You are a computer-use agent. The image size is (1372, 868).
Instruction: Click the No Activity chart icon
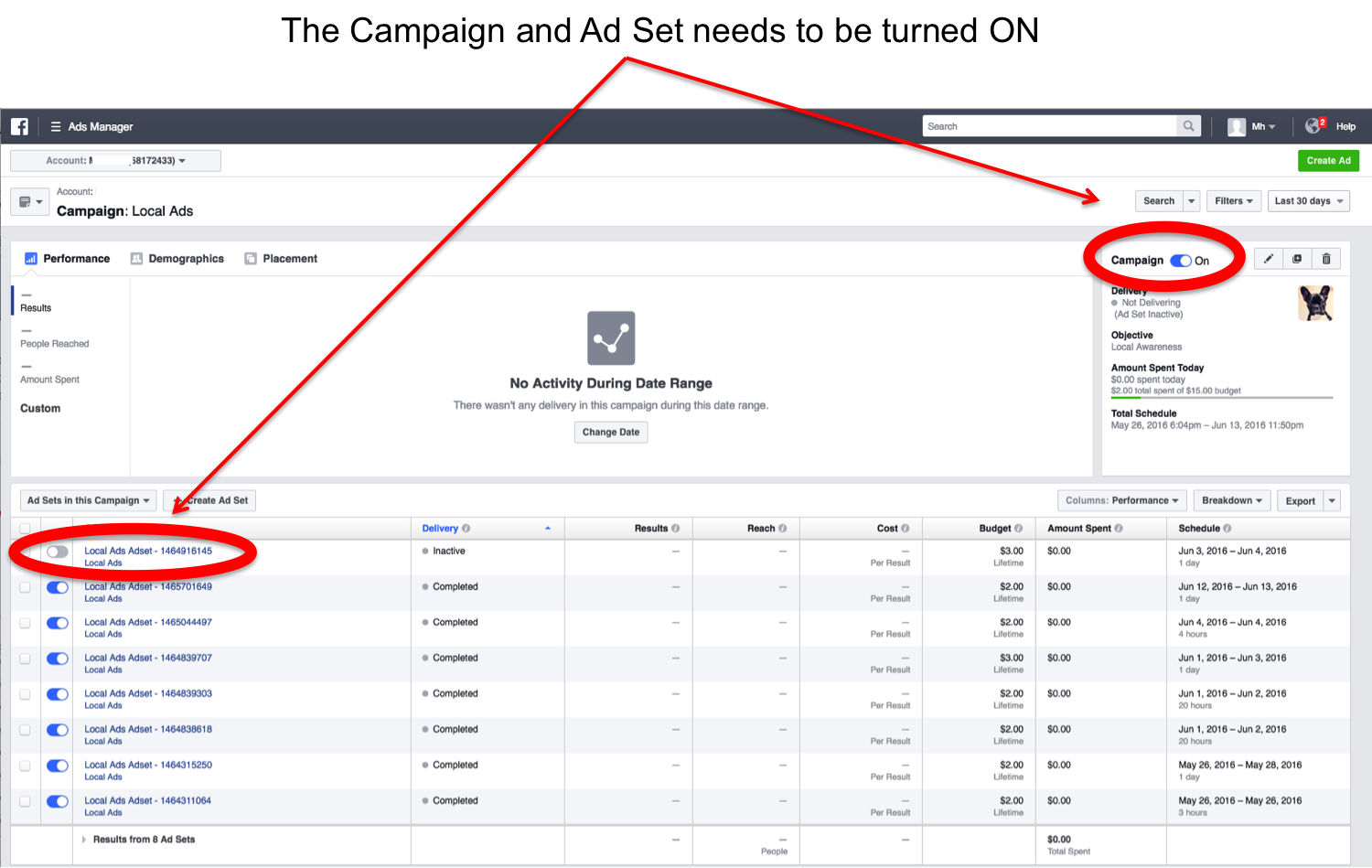[x=611, y=338]
